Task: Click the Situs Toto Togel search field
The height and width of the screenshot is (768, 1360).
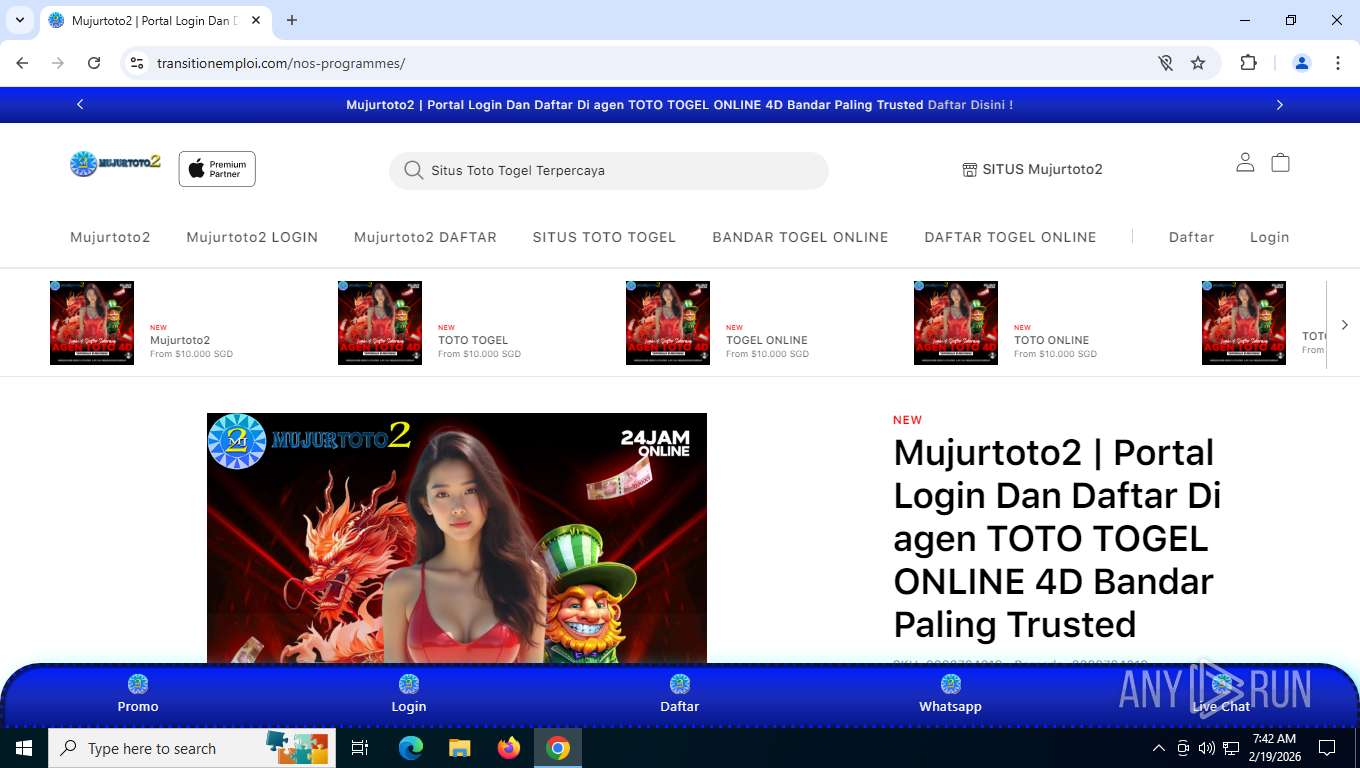Action: (x=609, y=170)
